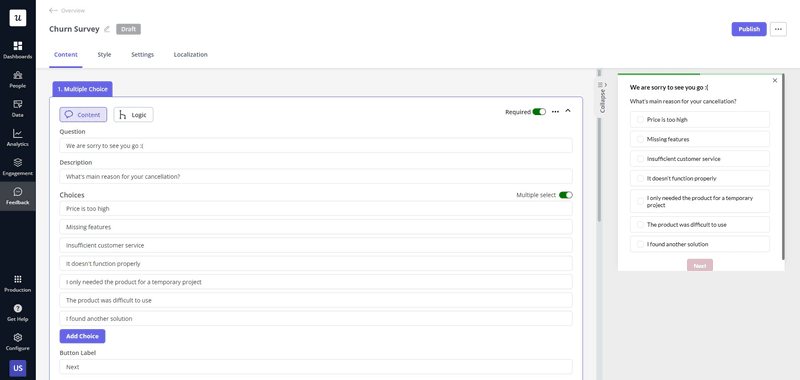Image resolution: width=800 pixels, height=380 pixels.
Task: Click the Add Choice button
Action: coord(82,336)
